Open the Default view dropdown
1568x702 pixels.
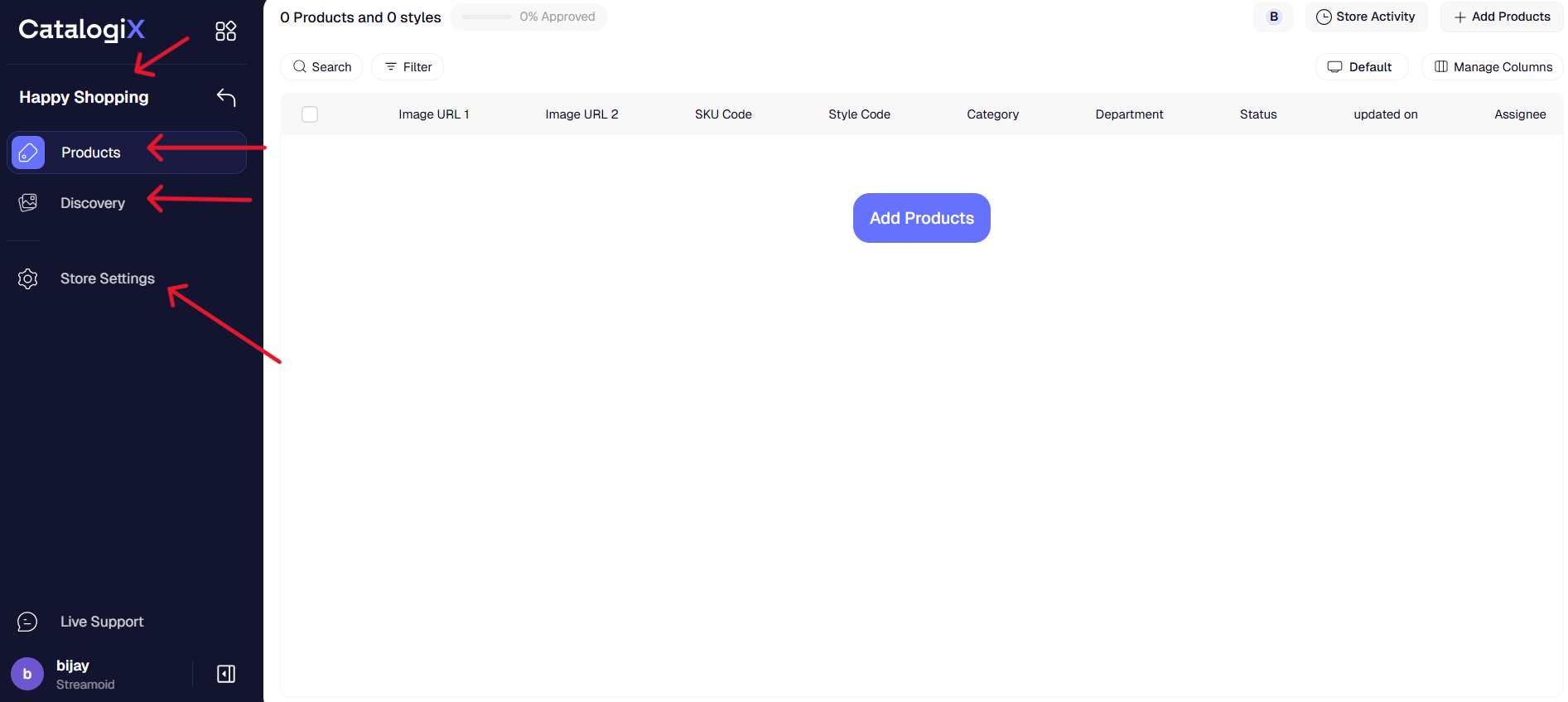(1361, 67)
